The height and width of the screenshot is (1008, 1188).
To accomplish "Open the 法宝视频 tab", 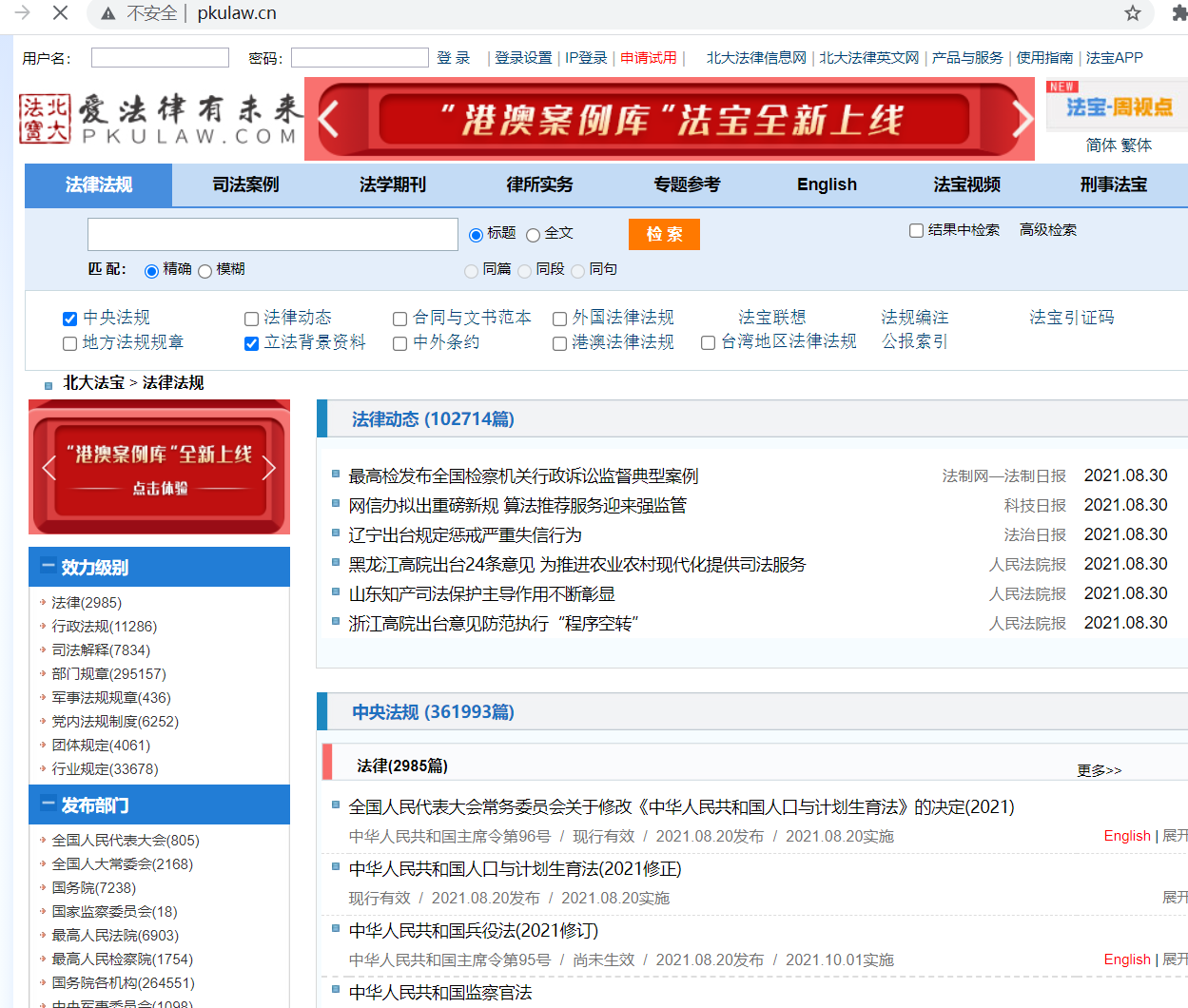I will [x=966, y=184].
